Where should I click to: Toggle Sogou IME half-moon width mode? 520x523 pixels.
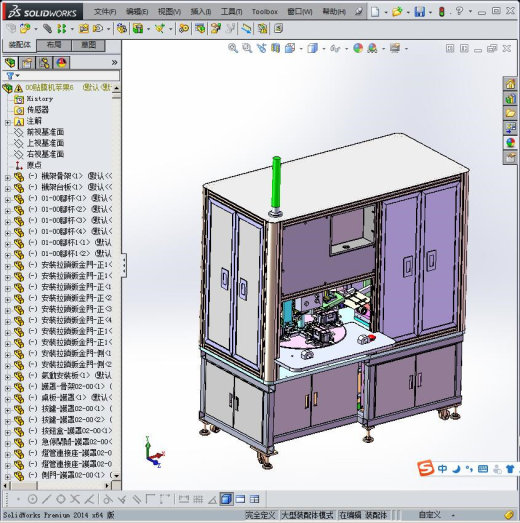(456, 469)
